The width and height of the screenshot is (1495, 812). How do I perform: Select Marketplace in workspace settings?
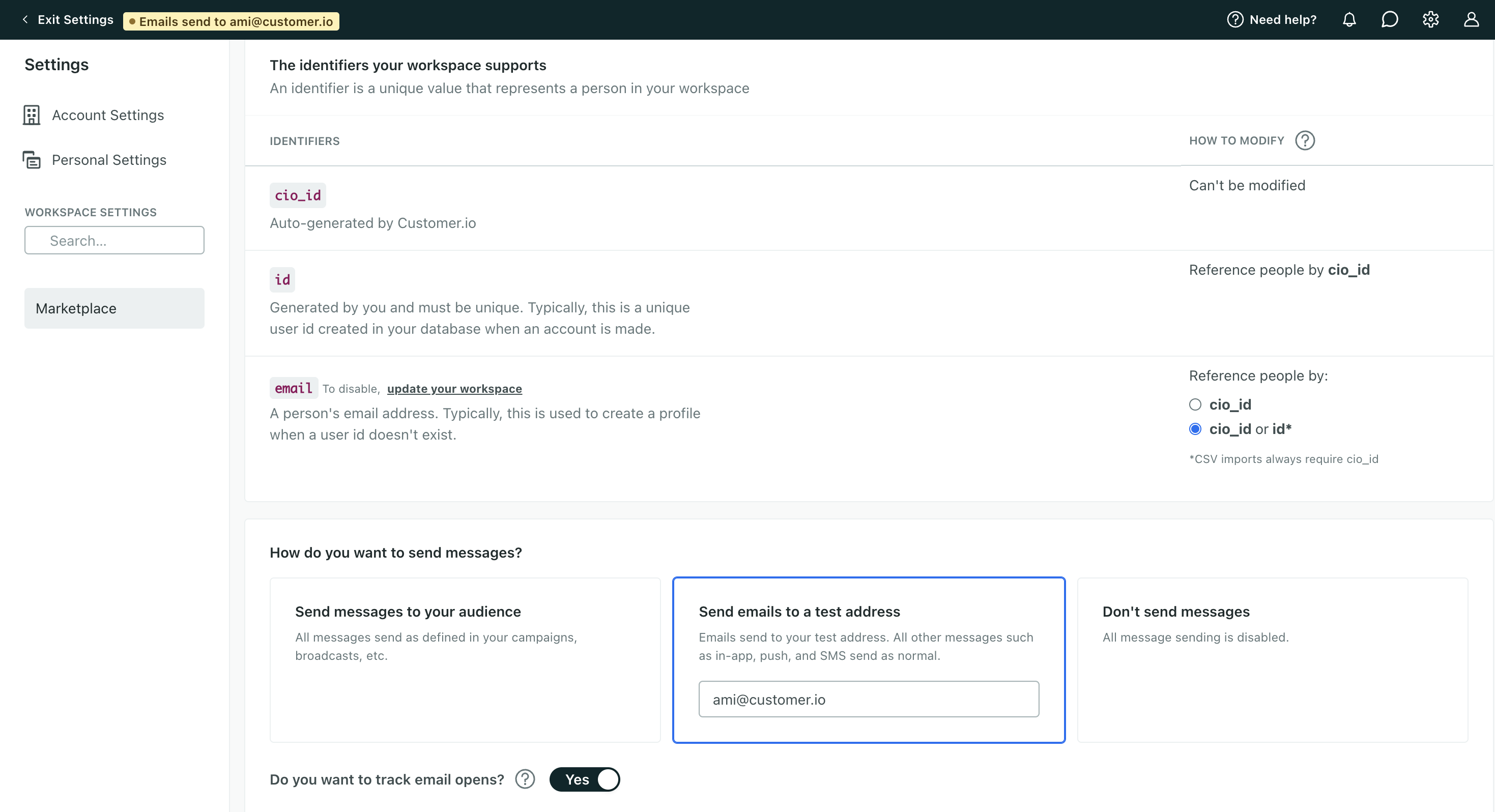pyautogui.click(x=114, y=308)
